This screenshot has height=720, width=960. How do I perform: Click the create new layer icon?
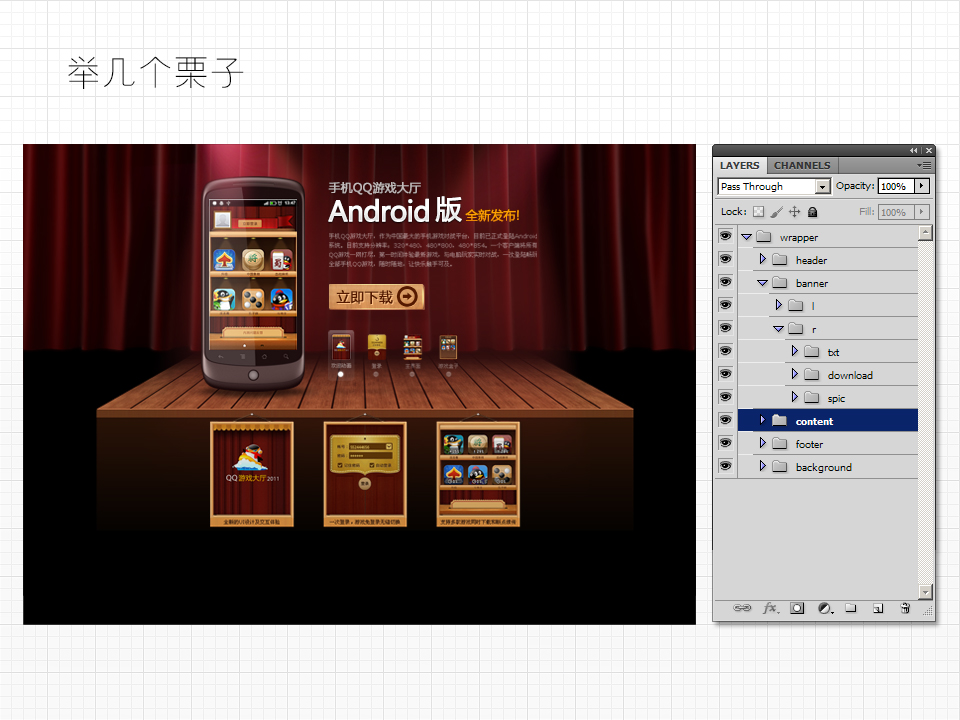pyautogui.click(x=878, y=608)
